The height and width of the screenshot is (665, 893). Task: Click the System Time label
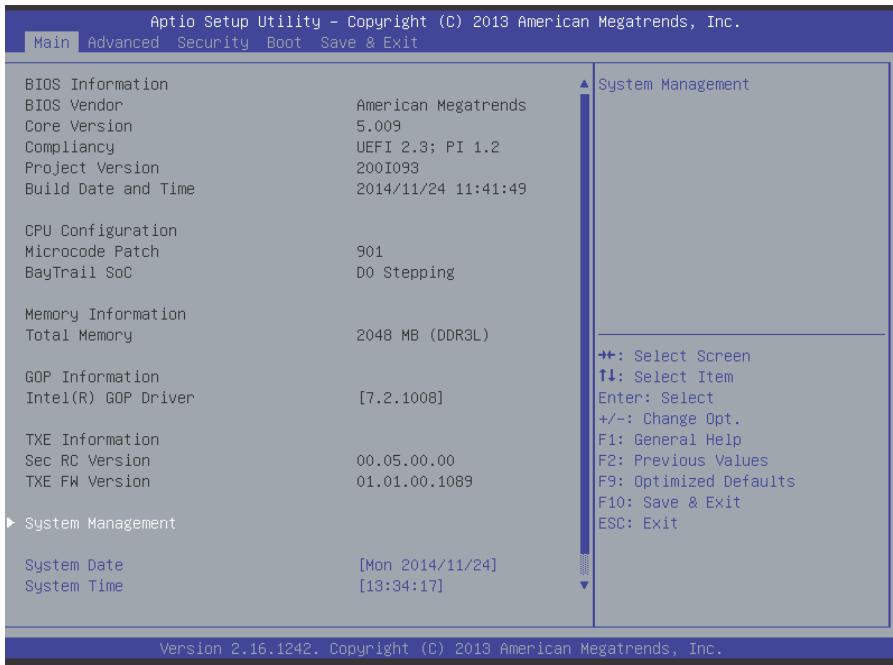pos(74,586)
